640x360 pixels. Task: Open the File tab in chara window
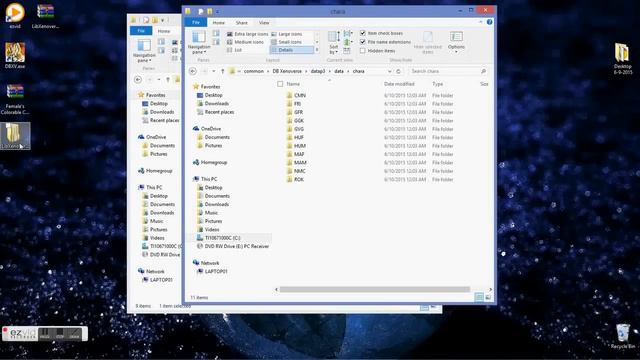[196, 22]
